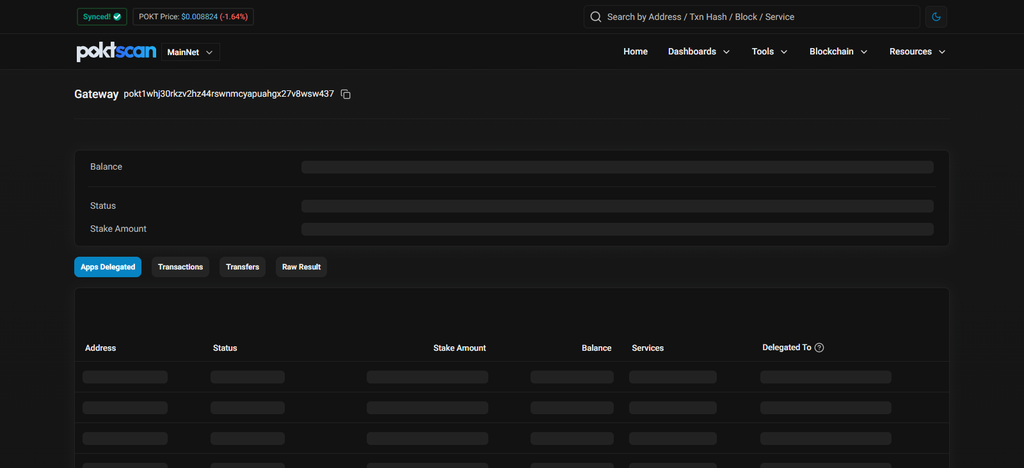Expand the Blockchain menu
Image resolution: width=1024 pixels, height=468 pixels.
[x=839, y=52]
